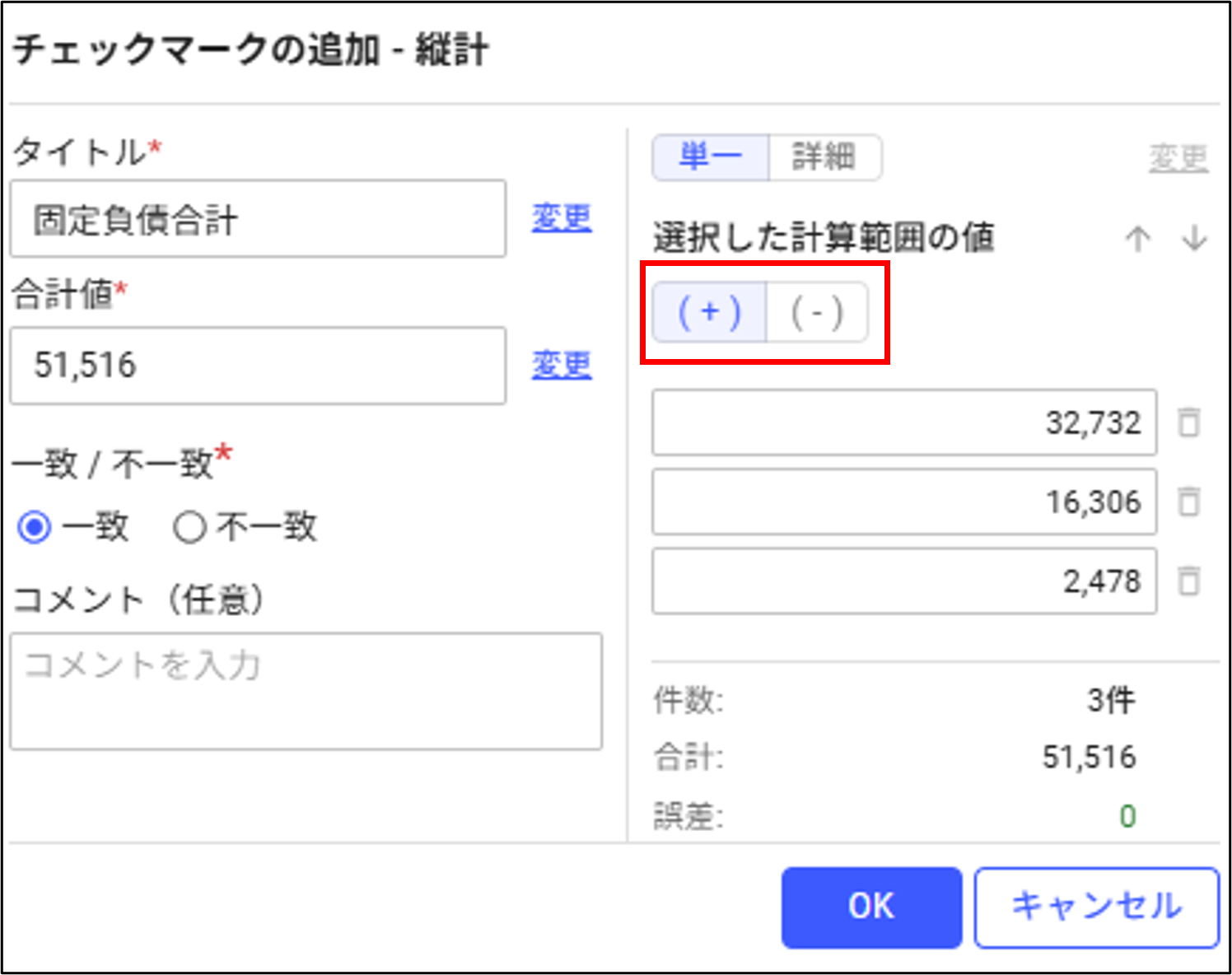Switch to the 詳細 tab
This screenshot has width=1232, height=975.
point(824,157)
